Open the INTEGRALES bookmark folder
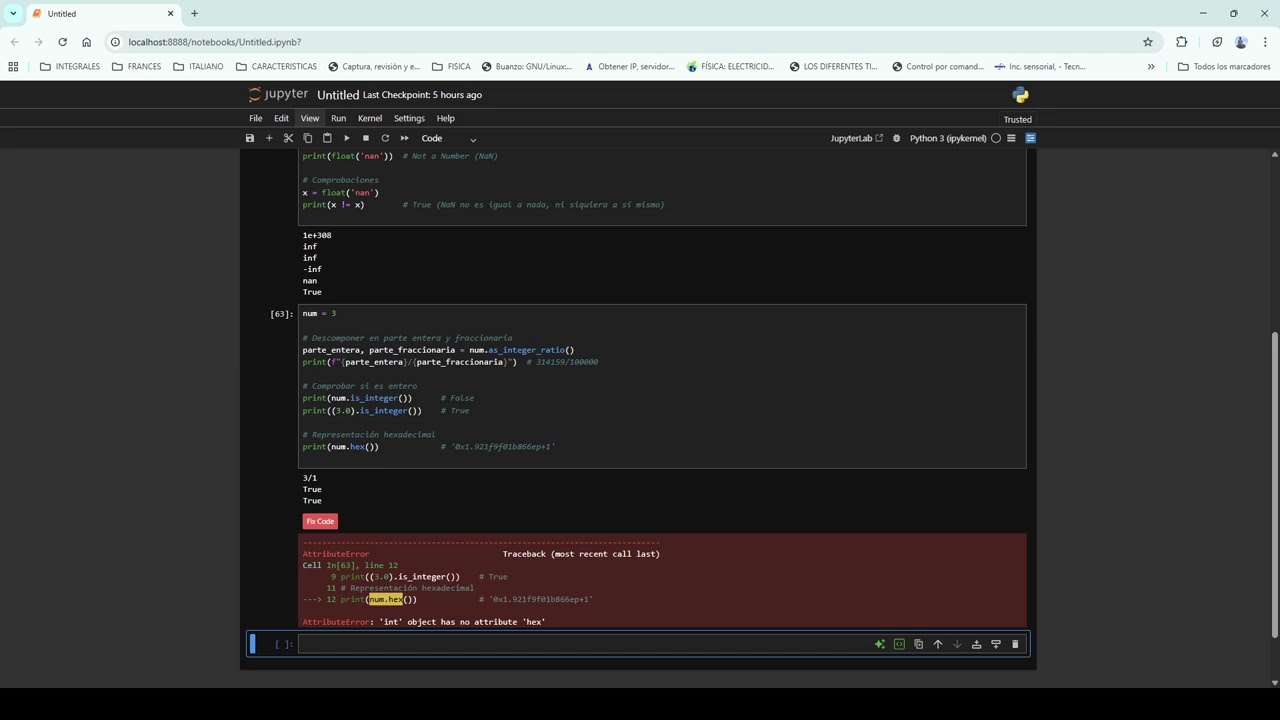 click(x=70, y=67)
